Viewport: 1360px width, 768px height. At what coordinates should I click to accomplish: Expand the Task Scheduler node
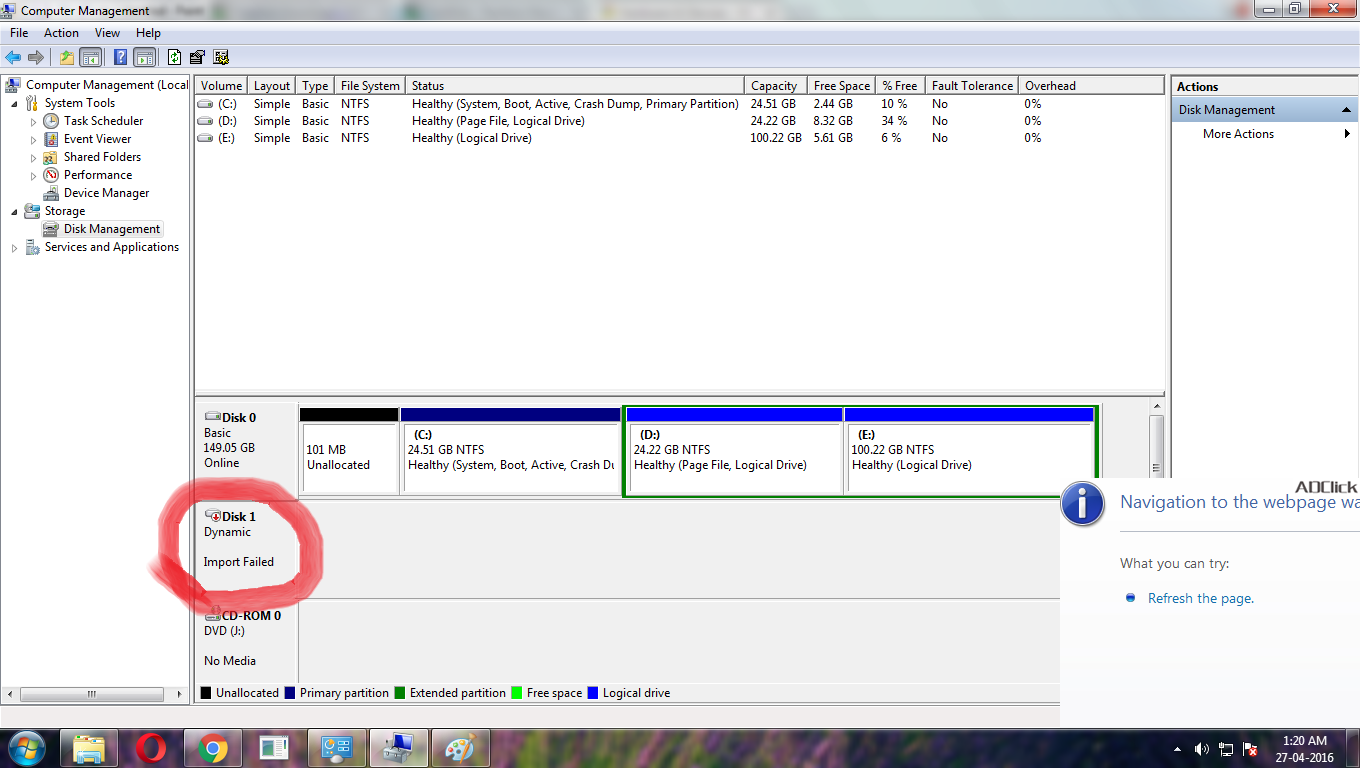[x=33, y=121]
